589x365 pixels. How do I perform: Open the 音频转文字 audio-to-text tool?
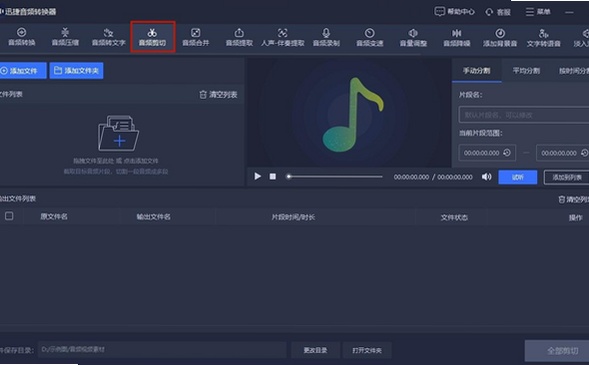[109, 37]
